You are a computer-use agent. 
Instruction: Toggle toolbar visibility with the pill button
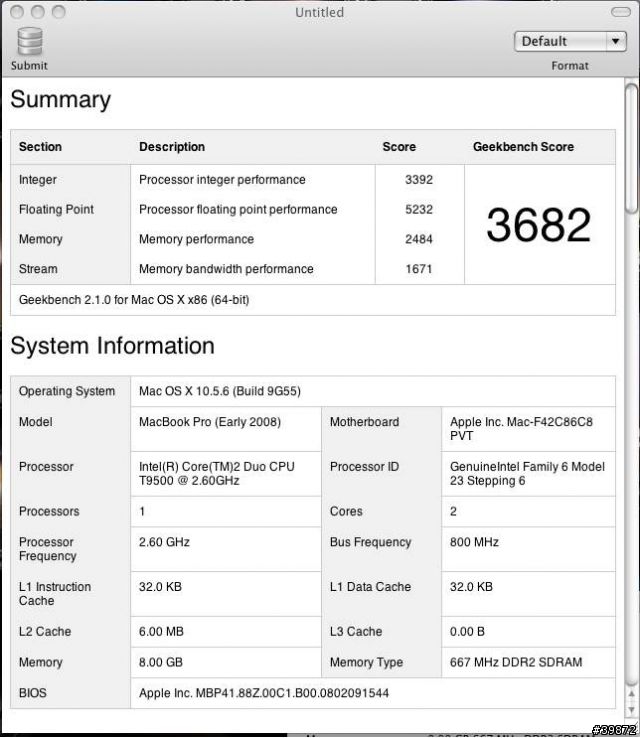620,12
